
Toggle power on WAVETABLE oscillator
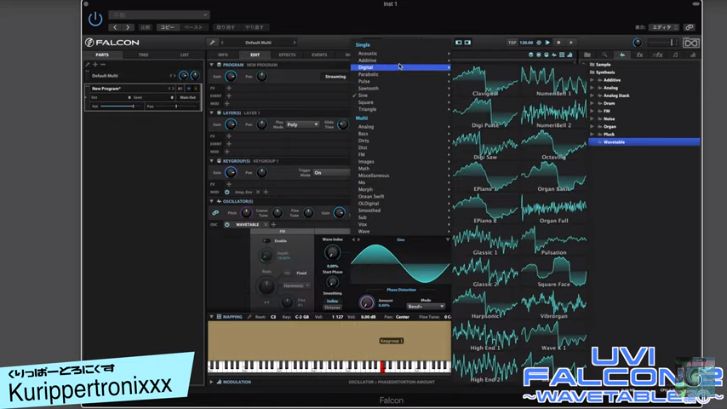[x=227, y=225]
